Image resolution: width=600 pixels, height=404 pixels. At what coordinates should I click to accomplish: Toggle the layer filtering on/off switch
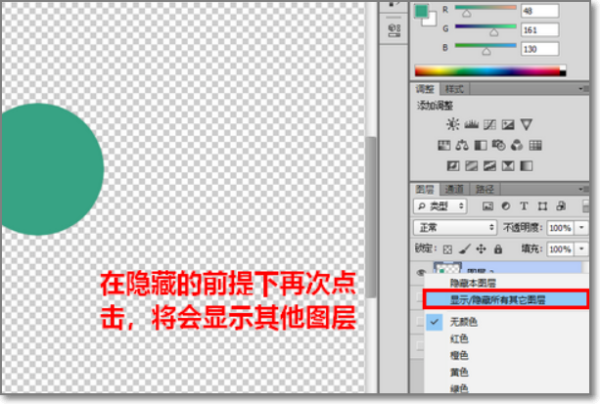[x=585, y=206]
